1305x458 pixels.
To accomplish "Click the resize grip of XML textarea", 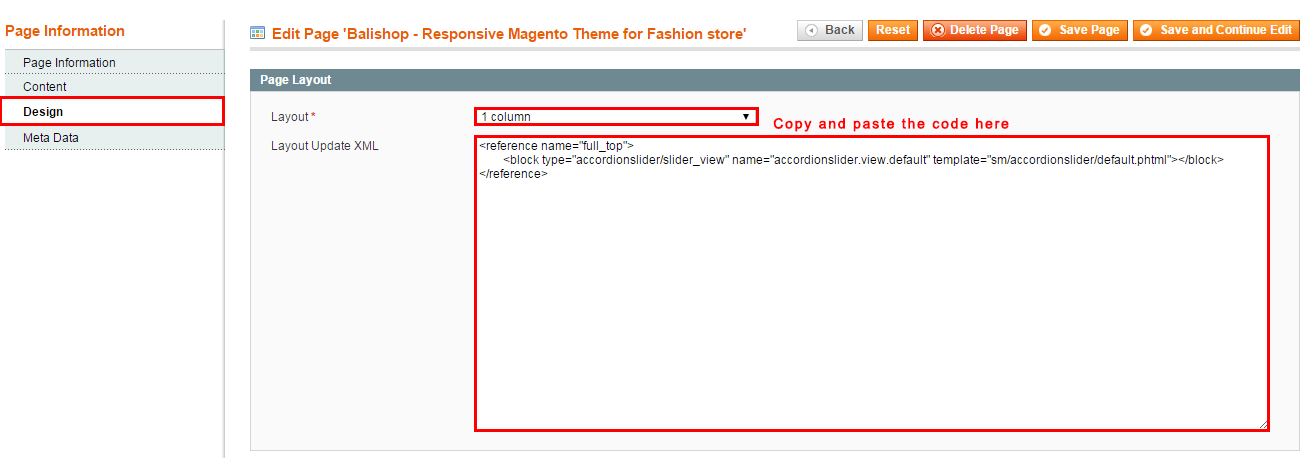I will pyautogui.click(x=1264, y=425).
